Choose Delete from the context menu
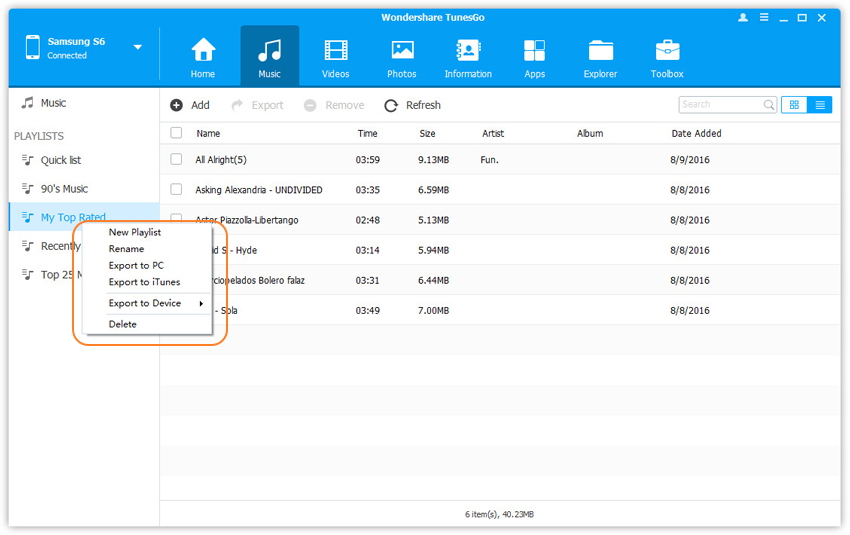Image resolution: width=850 pixels, height=535 pixels. coord(123,324)
